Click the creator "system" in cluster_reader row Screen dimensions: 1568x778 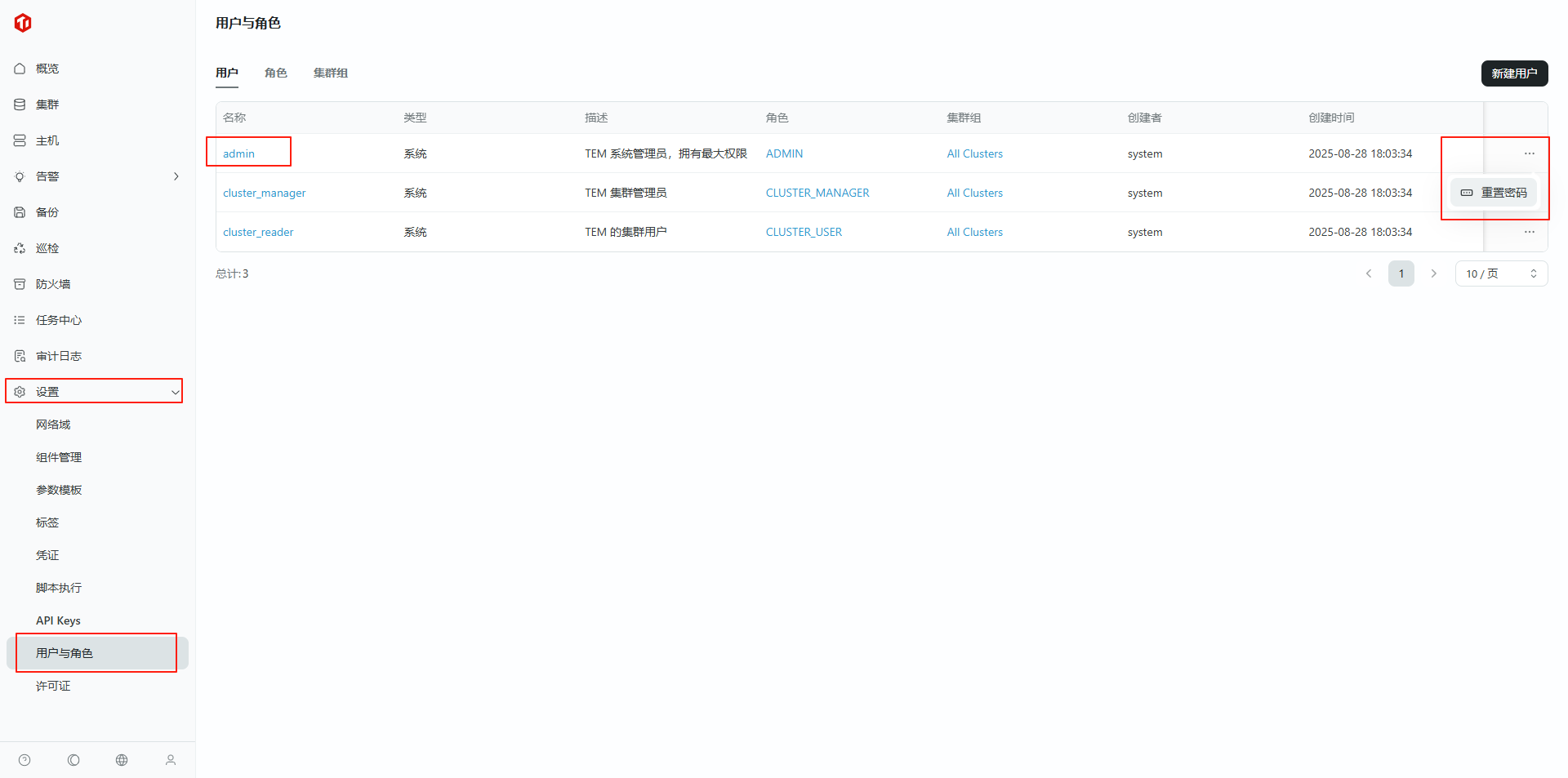[x=1145, y=232]
